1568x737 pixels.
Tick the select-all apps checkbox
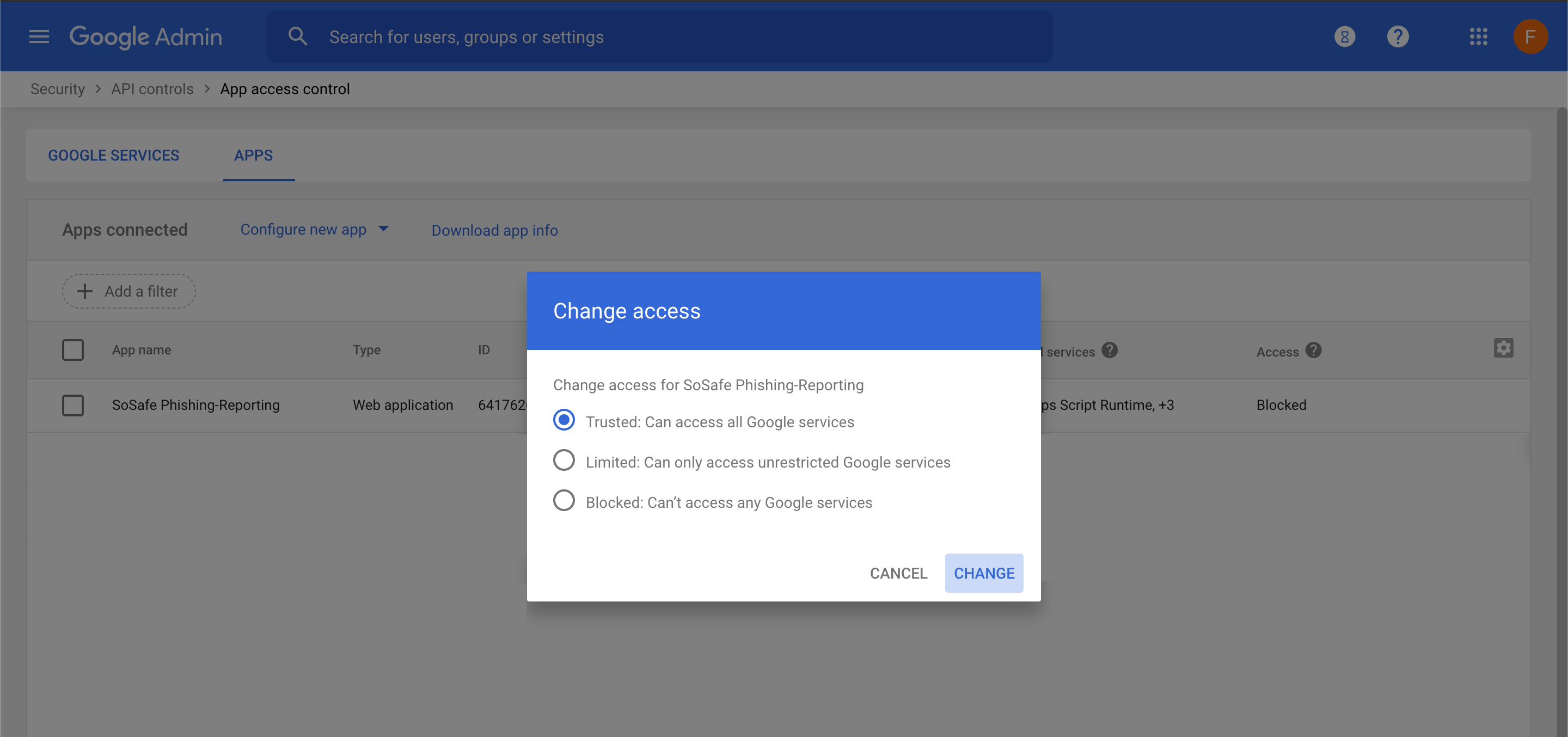(x=73, y=351)
